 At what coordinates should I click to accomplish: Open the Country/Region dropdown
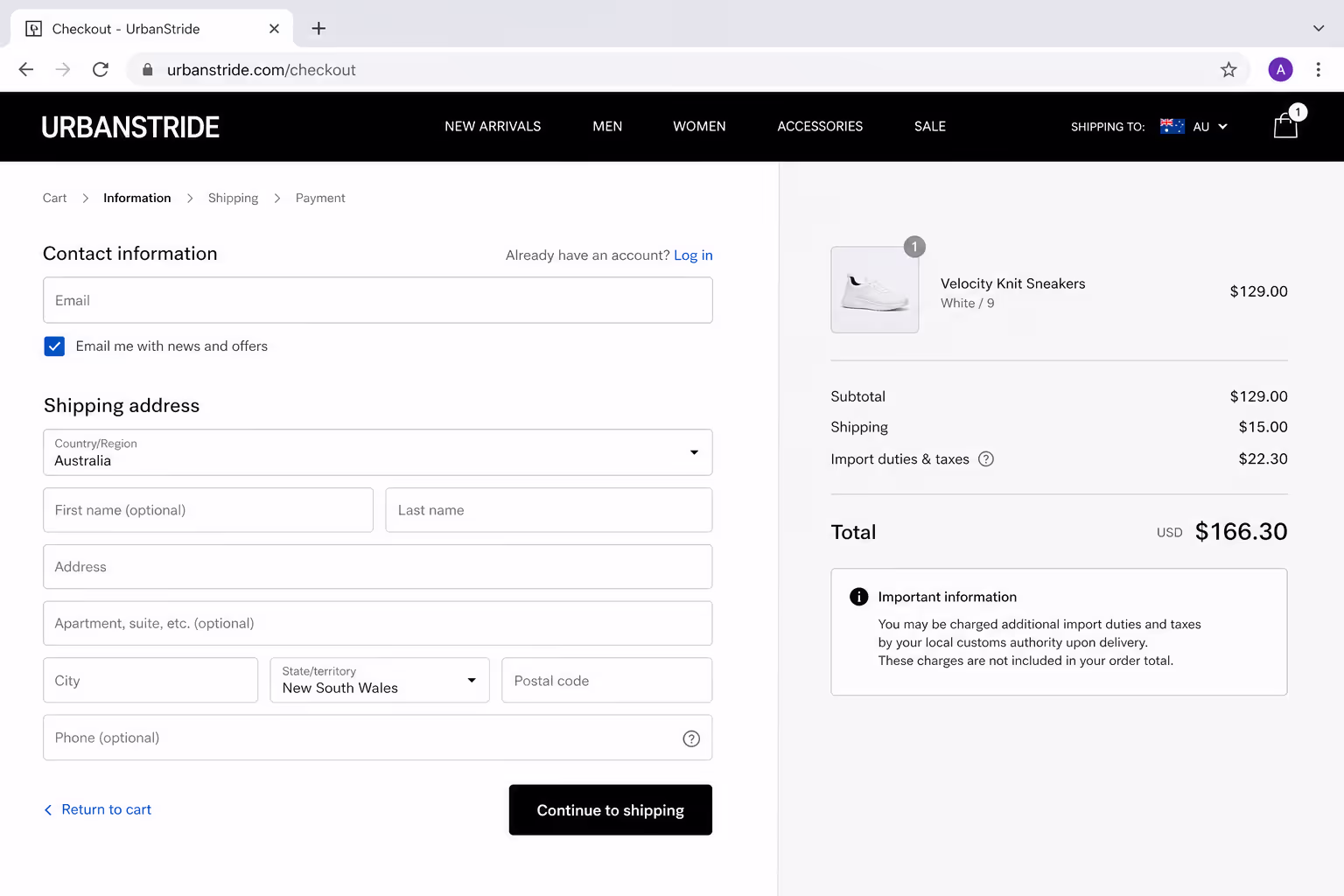coord(378,452)
